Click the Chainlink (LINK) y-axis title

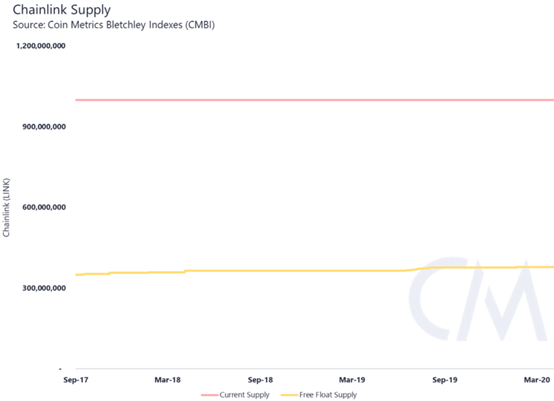point(6,207)
